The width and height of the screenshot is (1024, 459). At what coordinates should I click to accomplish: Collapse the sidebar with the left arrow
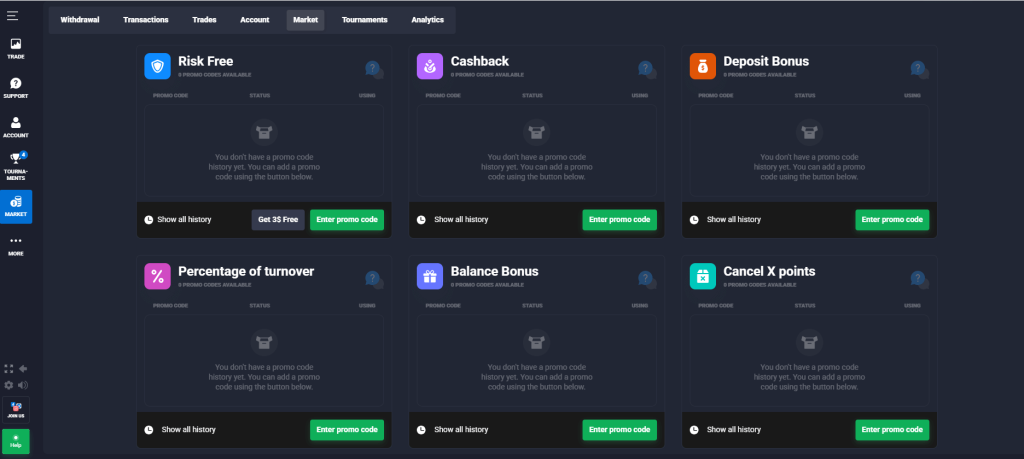pyautogui.click(x=23, y=369)
